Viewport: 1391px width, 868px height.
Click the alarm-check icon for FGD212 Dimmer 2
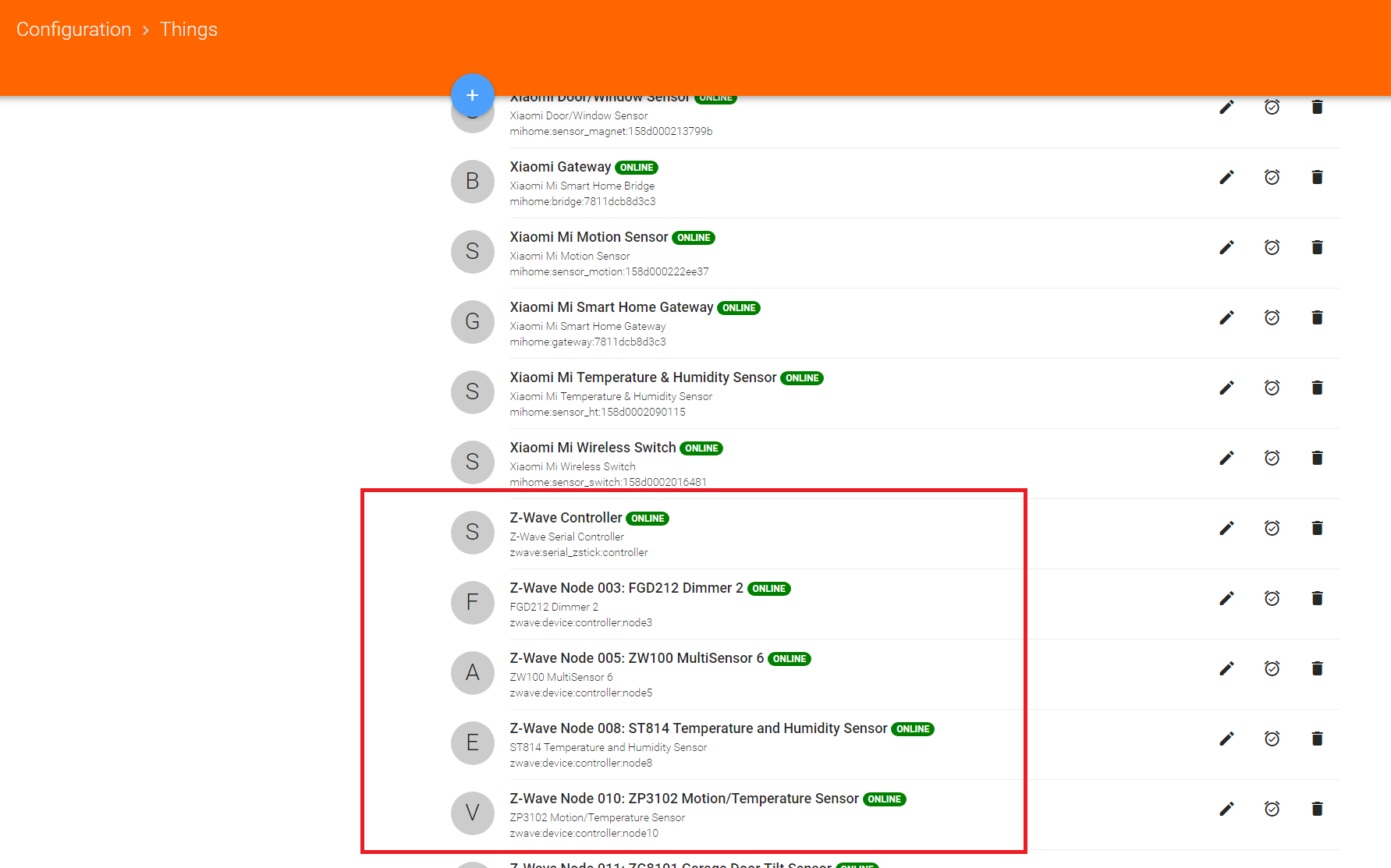click(x=1272, y=598)
